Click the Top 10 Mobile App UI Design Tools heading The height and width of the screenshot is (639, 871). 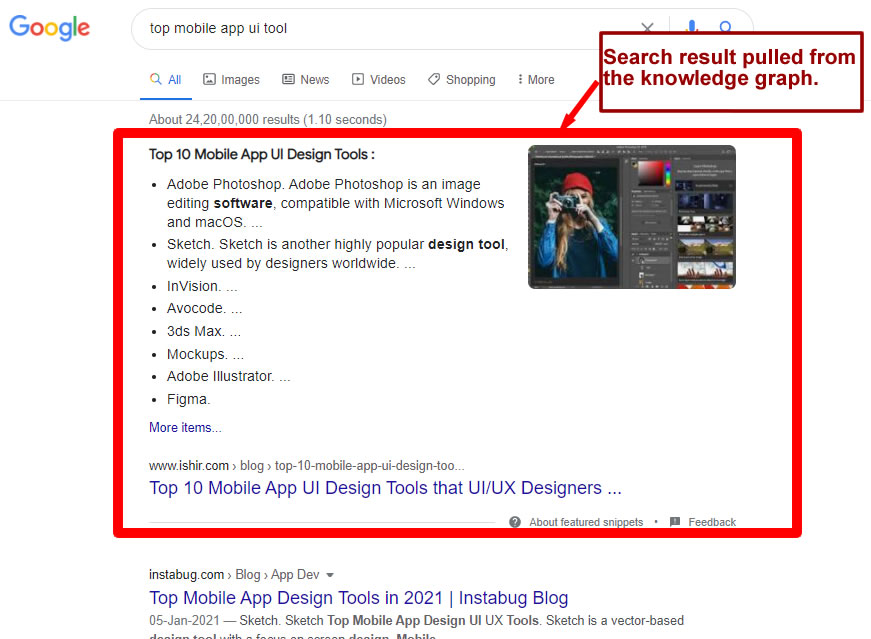click(262, 154)
